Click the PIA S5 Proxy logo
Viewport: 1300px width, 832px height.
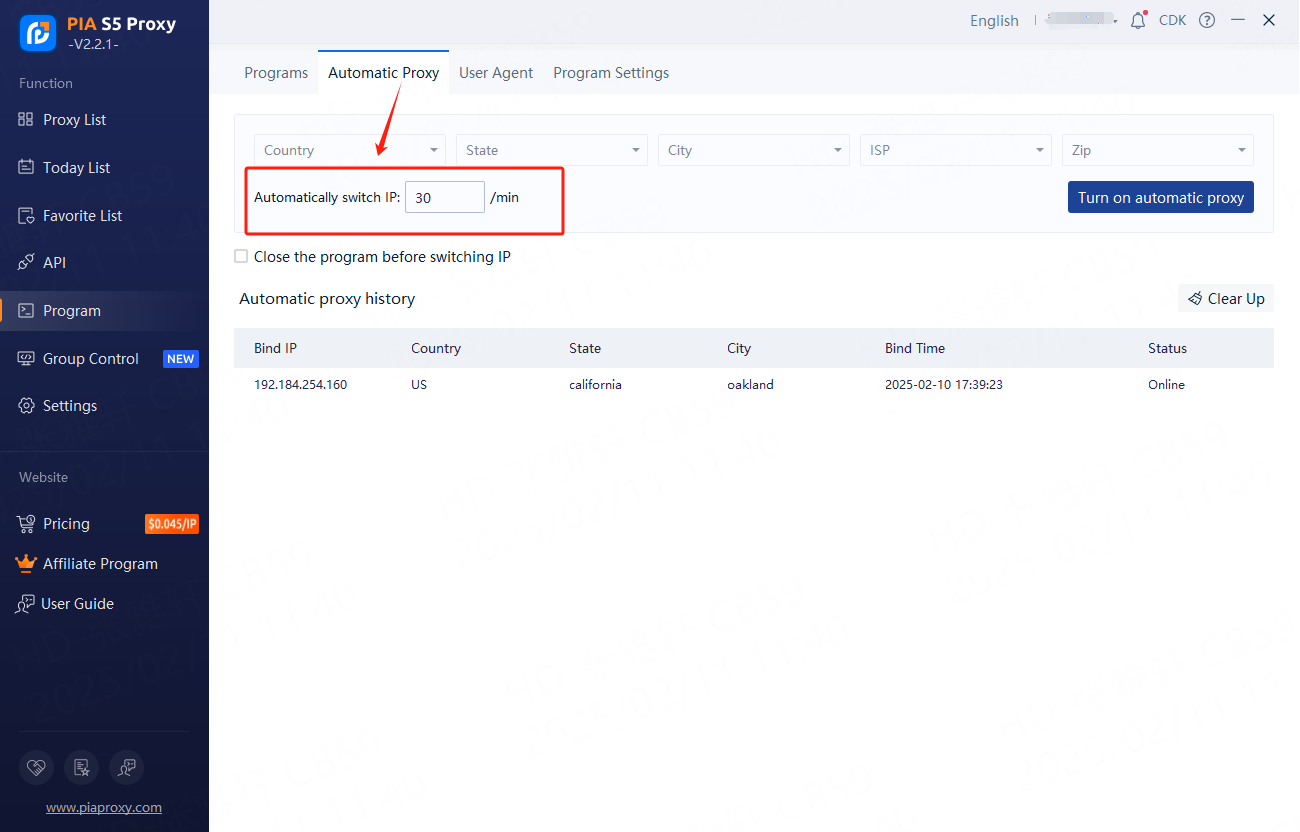click(x=38, y=32)
